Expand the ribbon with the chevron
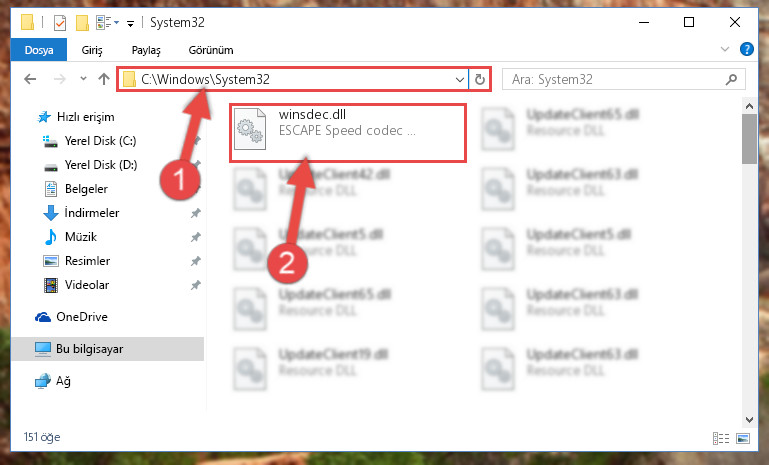Image resolution: width=769 pixels, height=465 pixels. tap(724, 49)
